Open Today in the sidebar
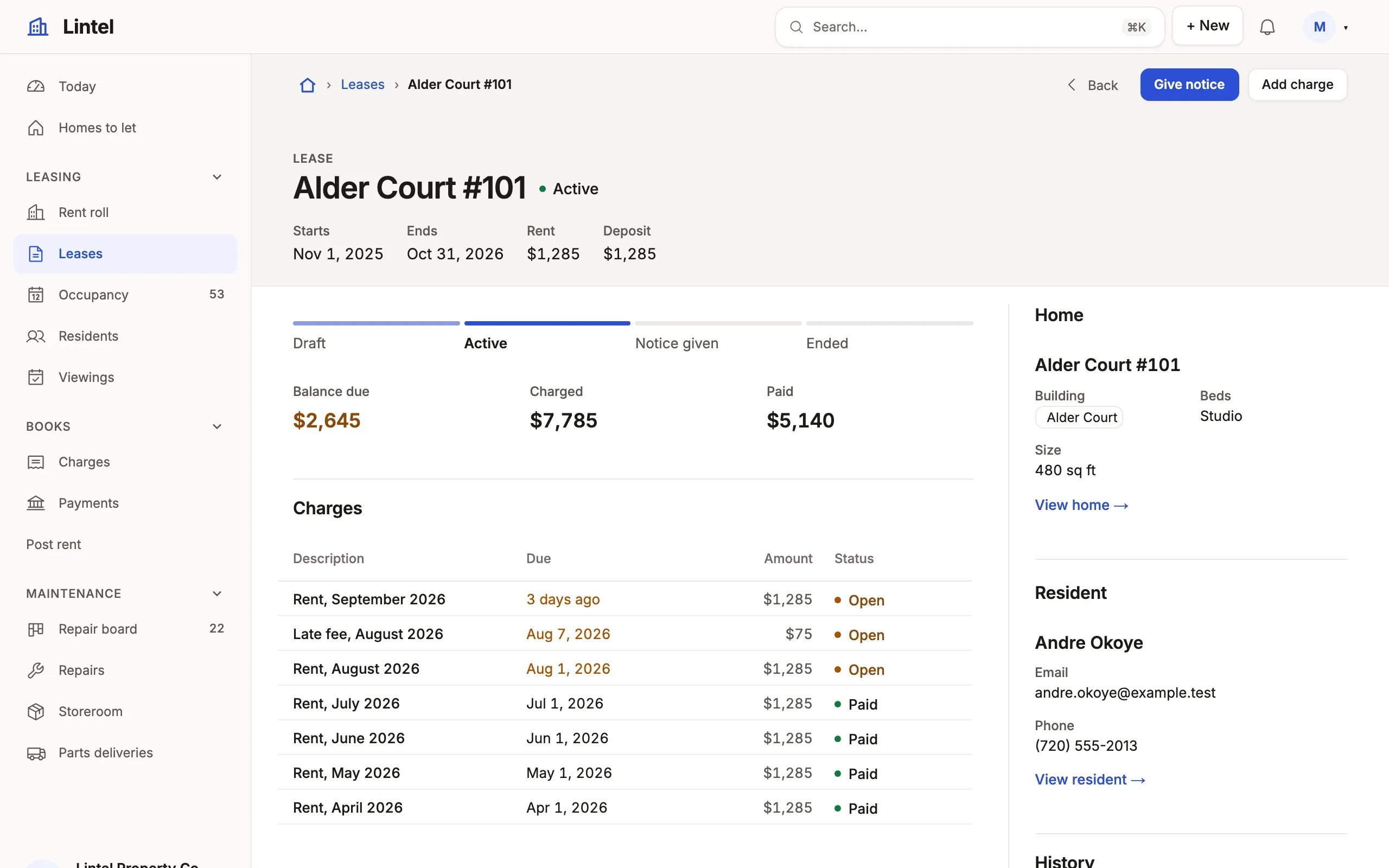 click(125, 87)
